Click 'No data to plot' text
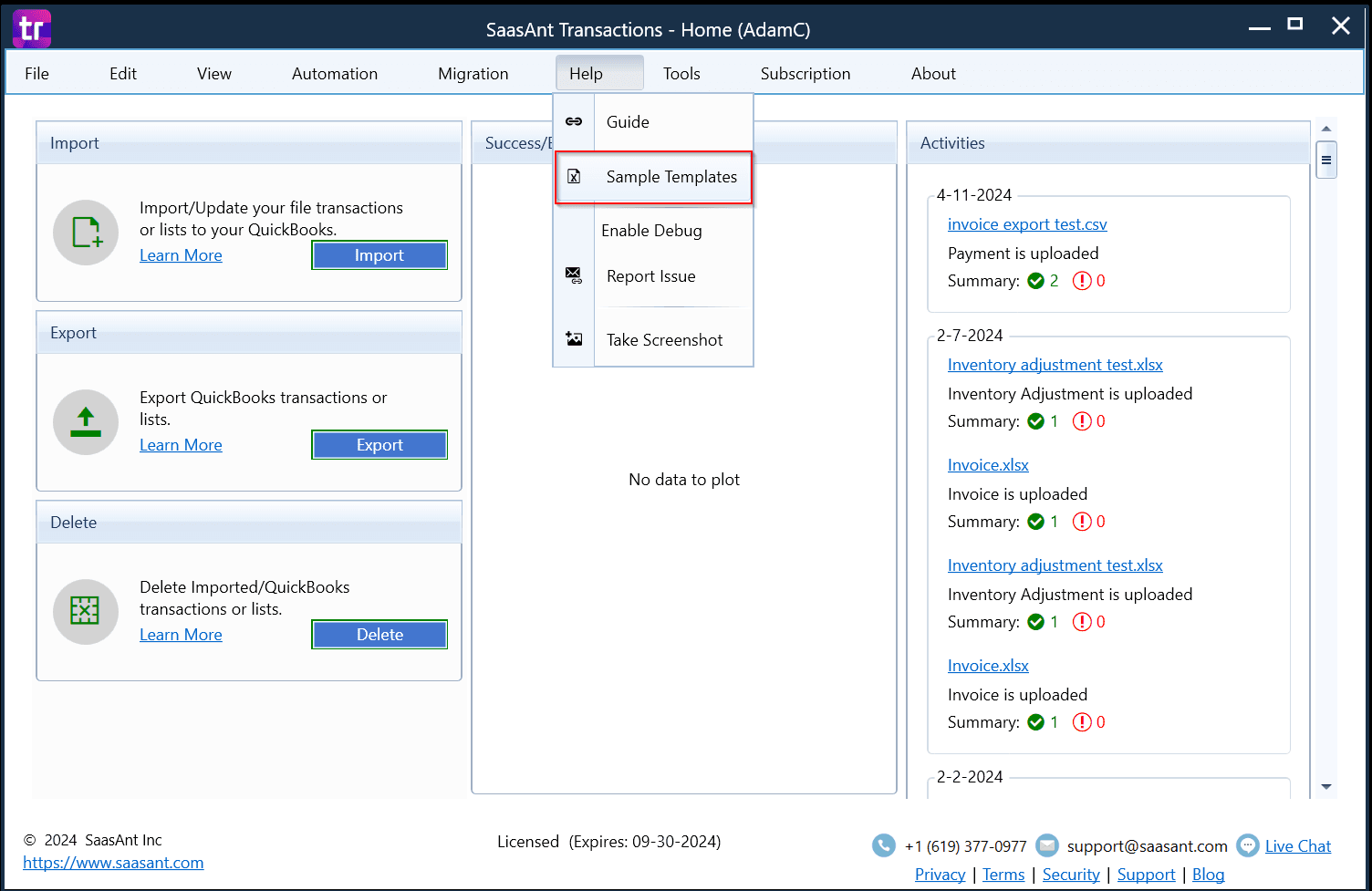This screenshot has height=891, width=1372. pos(684,480)
